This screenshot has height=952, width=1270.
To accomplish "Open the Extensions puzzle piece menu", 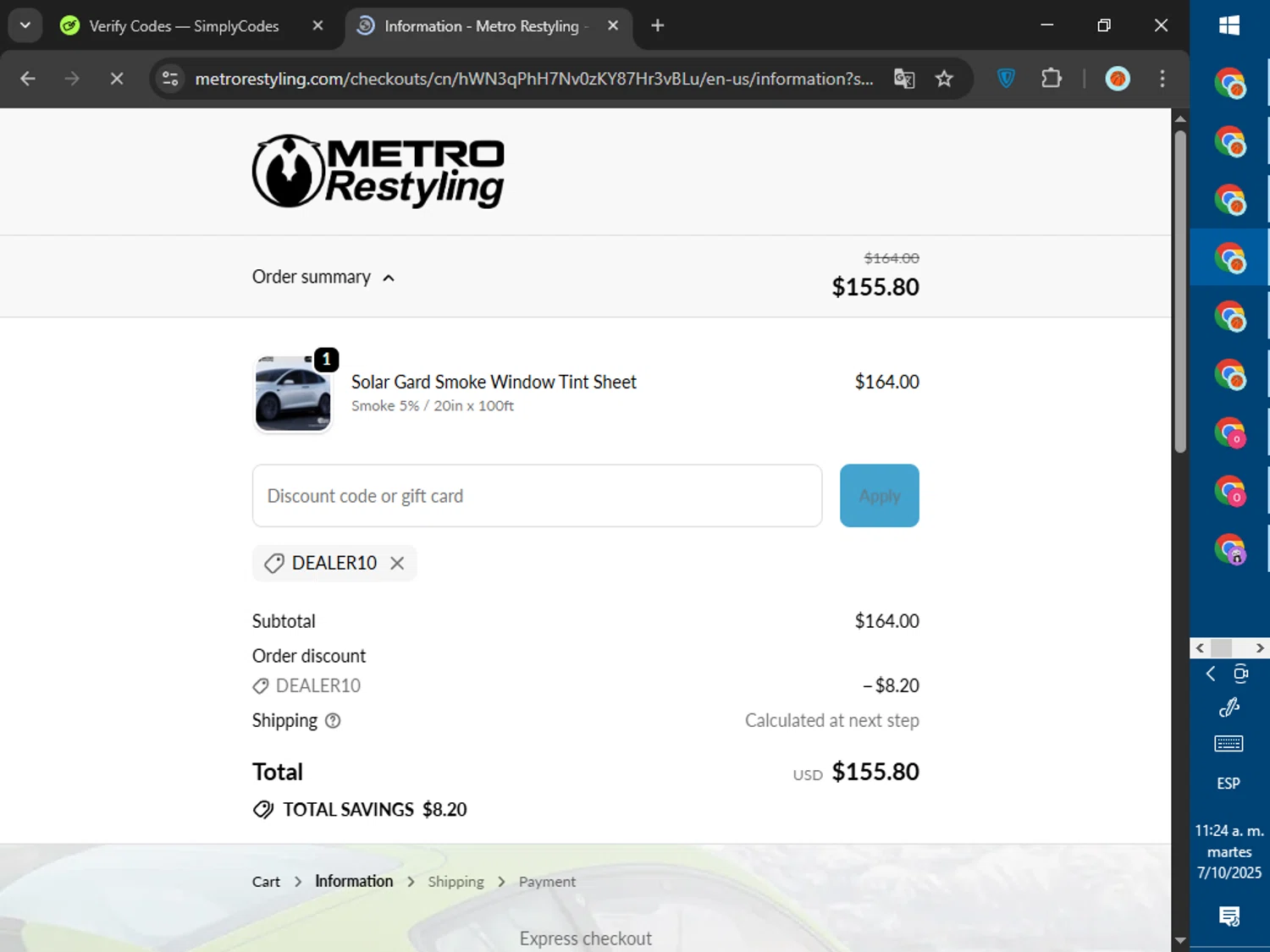I will (1051, 79).
